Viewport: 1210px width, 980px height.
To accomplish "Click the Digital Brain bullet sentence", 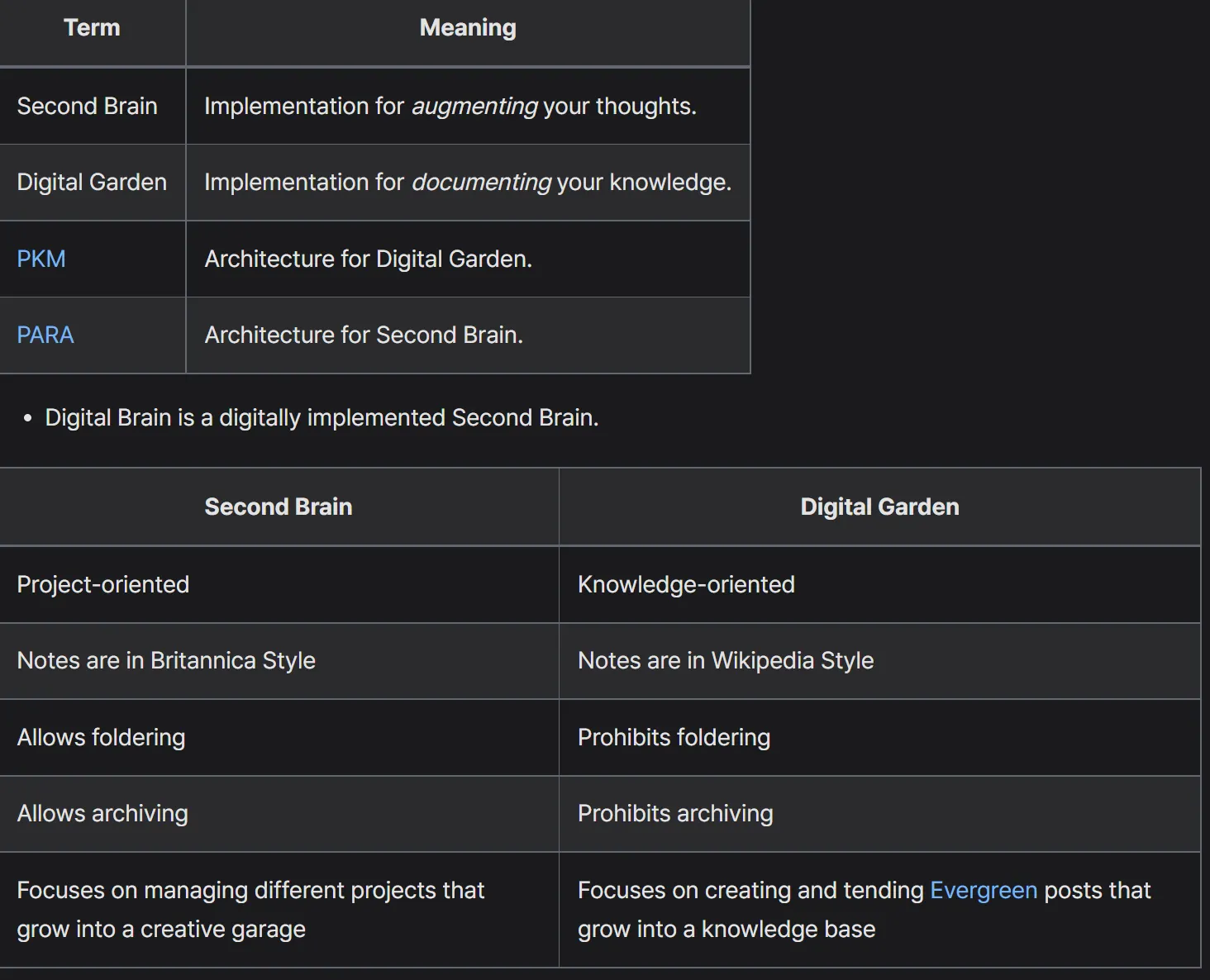I will pyautogui.click(x=322, y=417).
